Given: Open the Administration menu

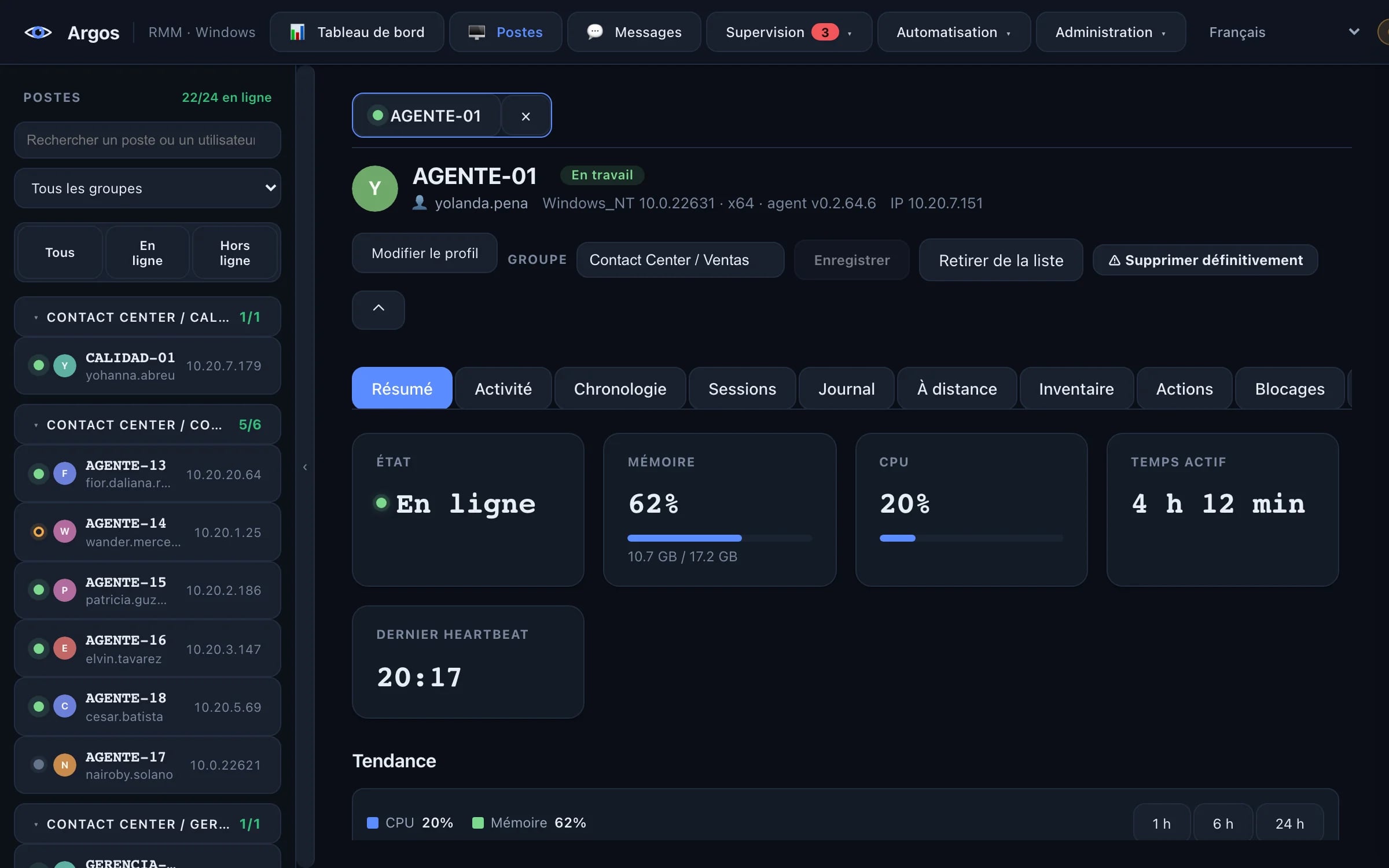Looking at the screenshot, I should click(x=1111, y=32).
